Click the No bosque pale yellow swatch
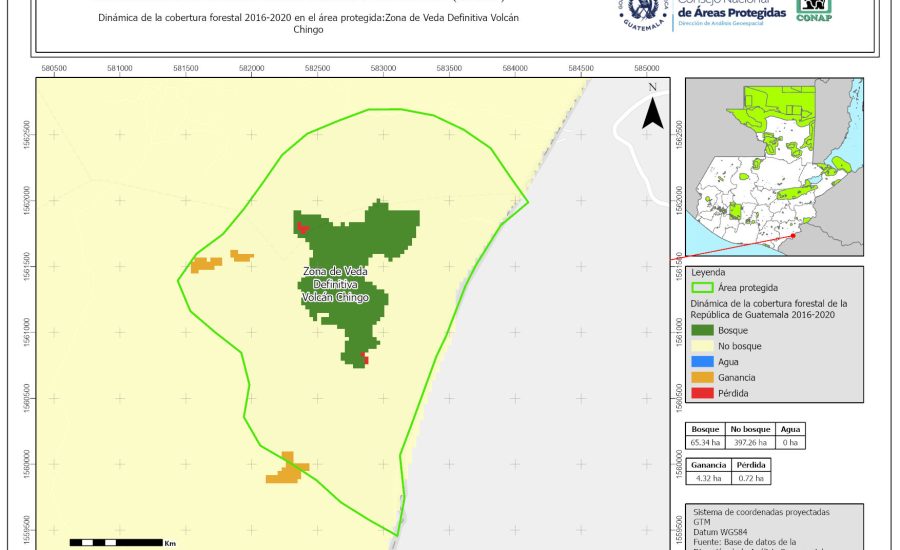 (x=703, y=346)
